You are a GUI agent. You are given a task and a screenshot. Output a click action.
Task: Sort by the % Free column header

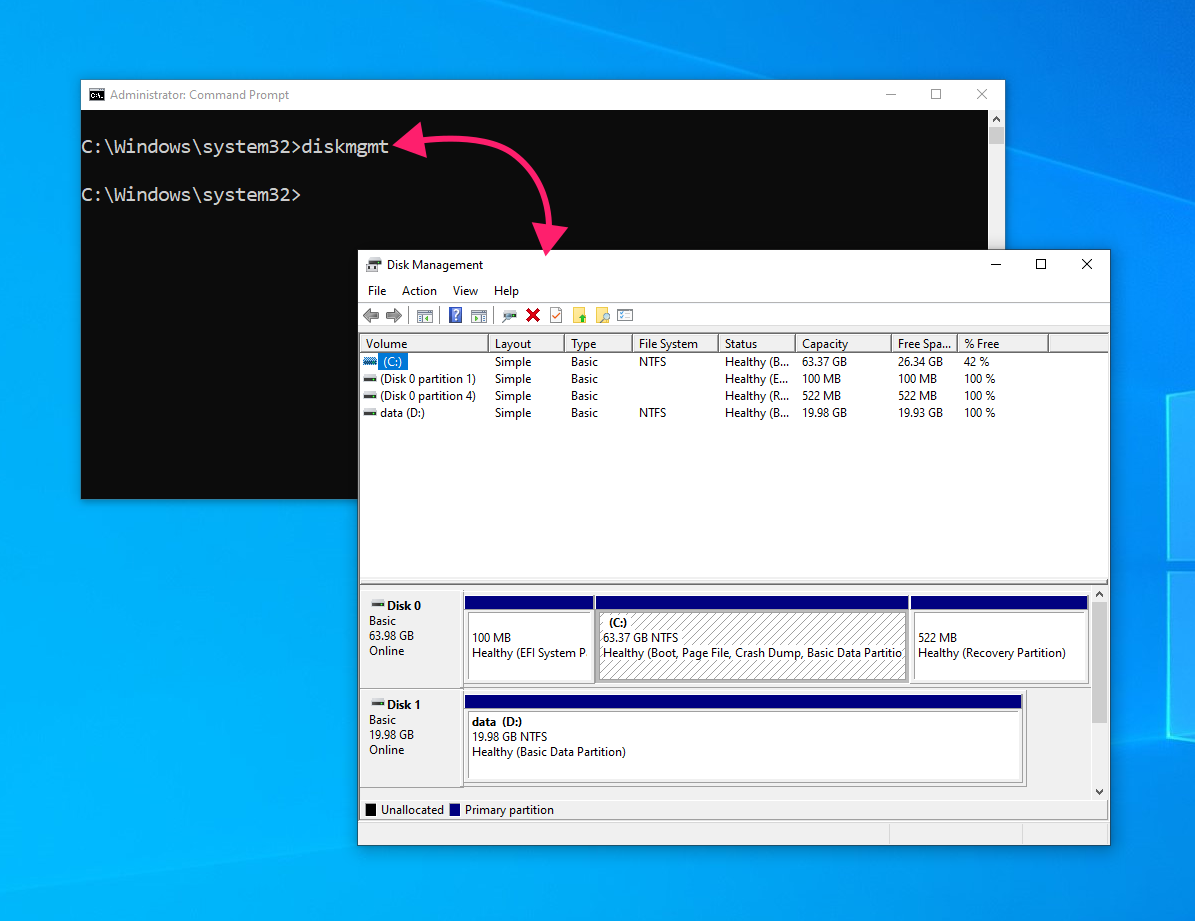pos(1003,344)
